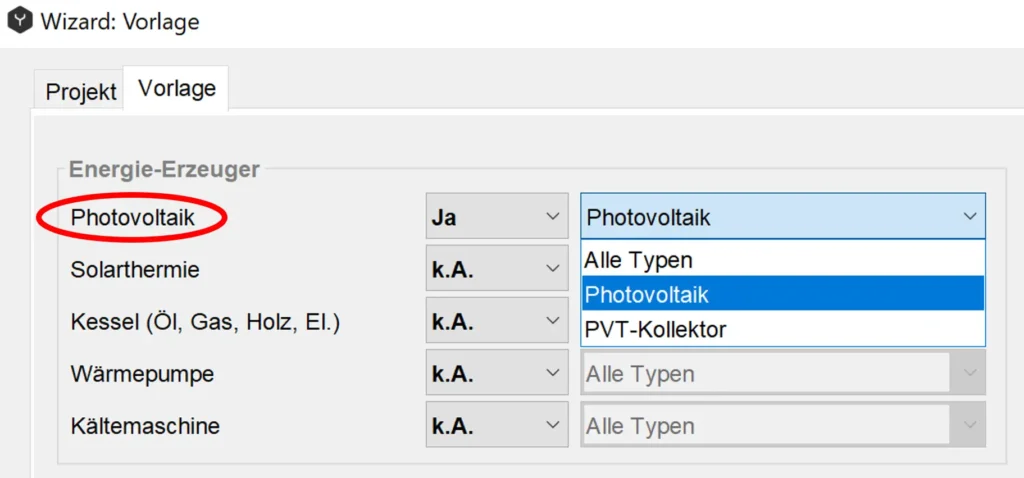Image resolution: width=1024 pixels, height=478 pixels.
Task: Switch to the Projekt tab
Action: [x=80, y=91]
